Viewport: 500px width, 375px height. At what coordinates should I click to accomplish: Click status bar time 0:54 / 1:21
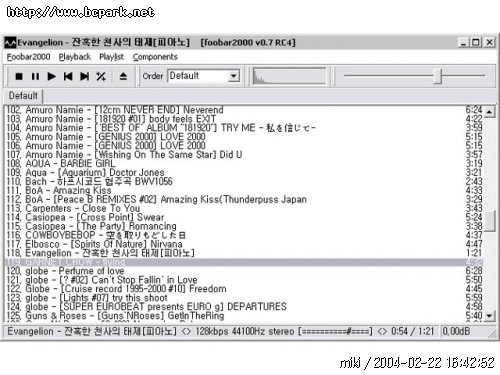click(413, 332)
